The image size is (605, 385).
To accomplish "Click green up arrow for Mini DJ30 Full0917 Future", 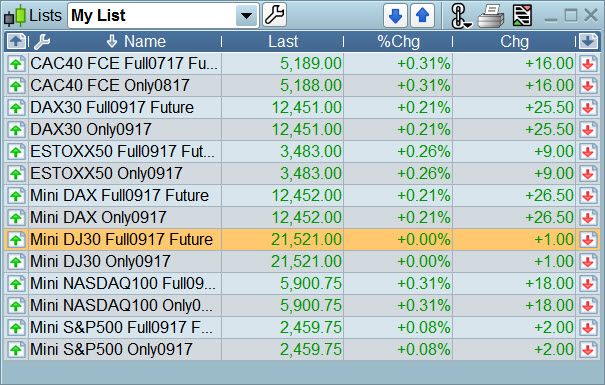I will coord(16,240).
